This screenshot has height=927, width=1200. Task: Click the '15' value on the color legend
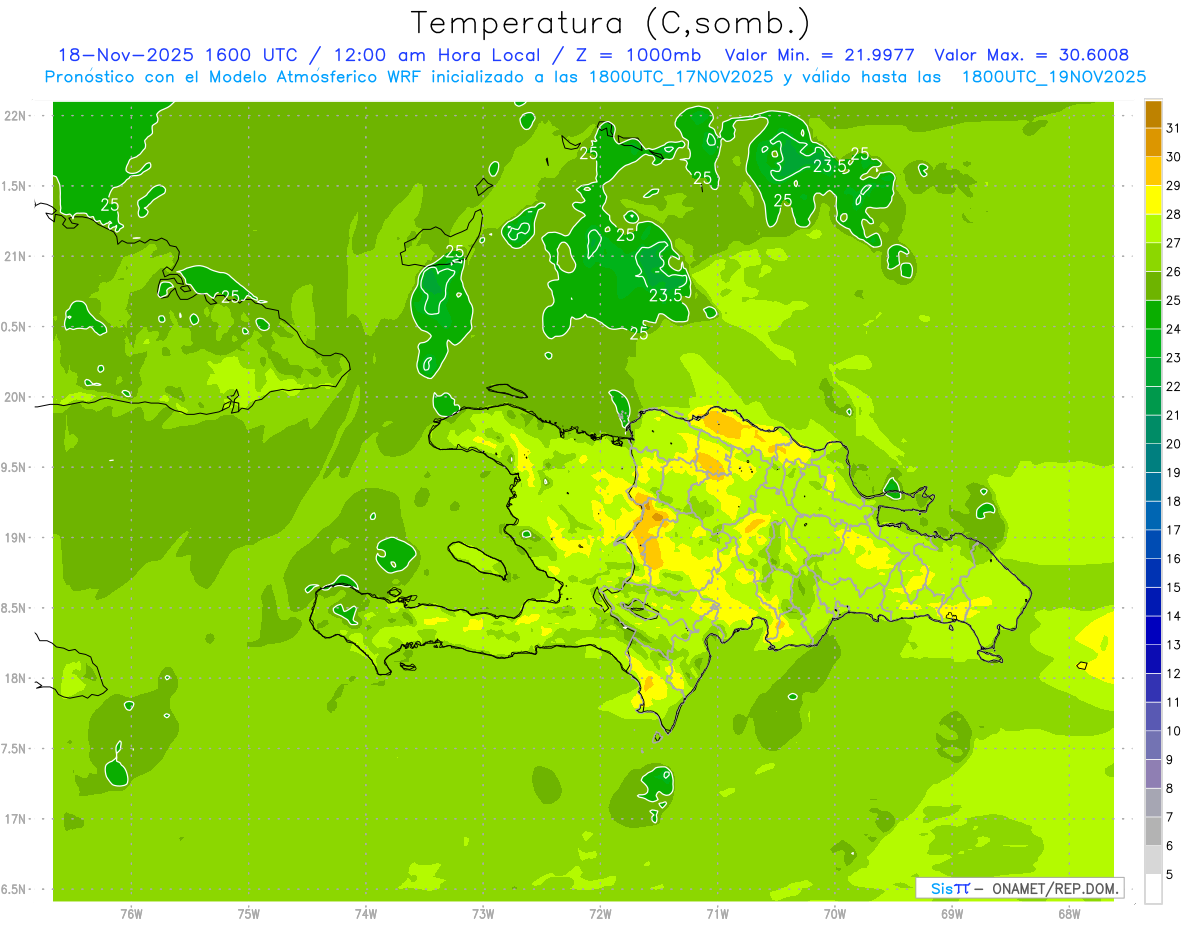pos(1174,587)
